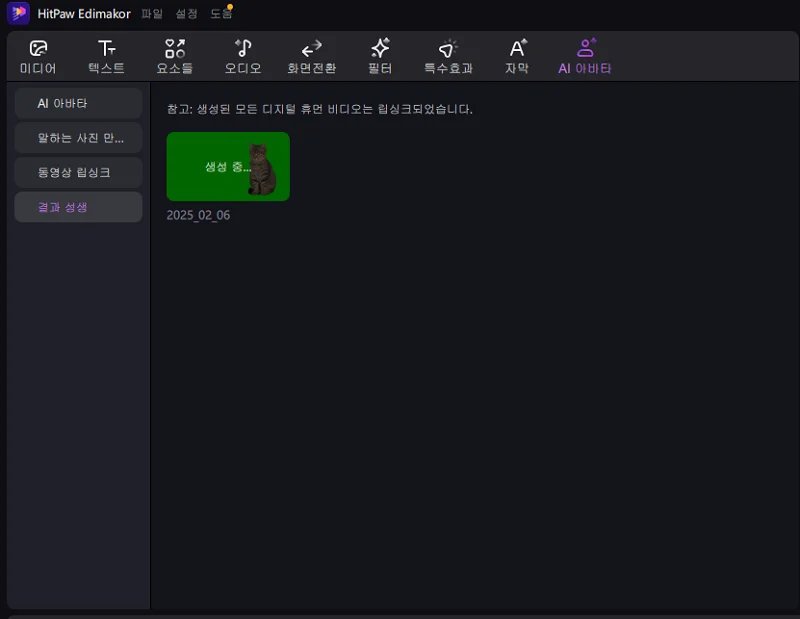Select the AI 아바타 sidebar option

[x=77, y=103]
